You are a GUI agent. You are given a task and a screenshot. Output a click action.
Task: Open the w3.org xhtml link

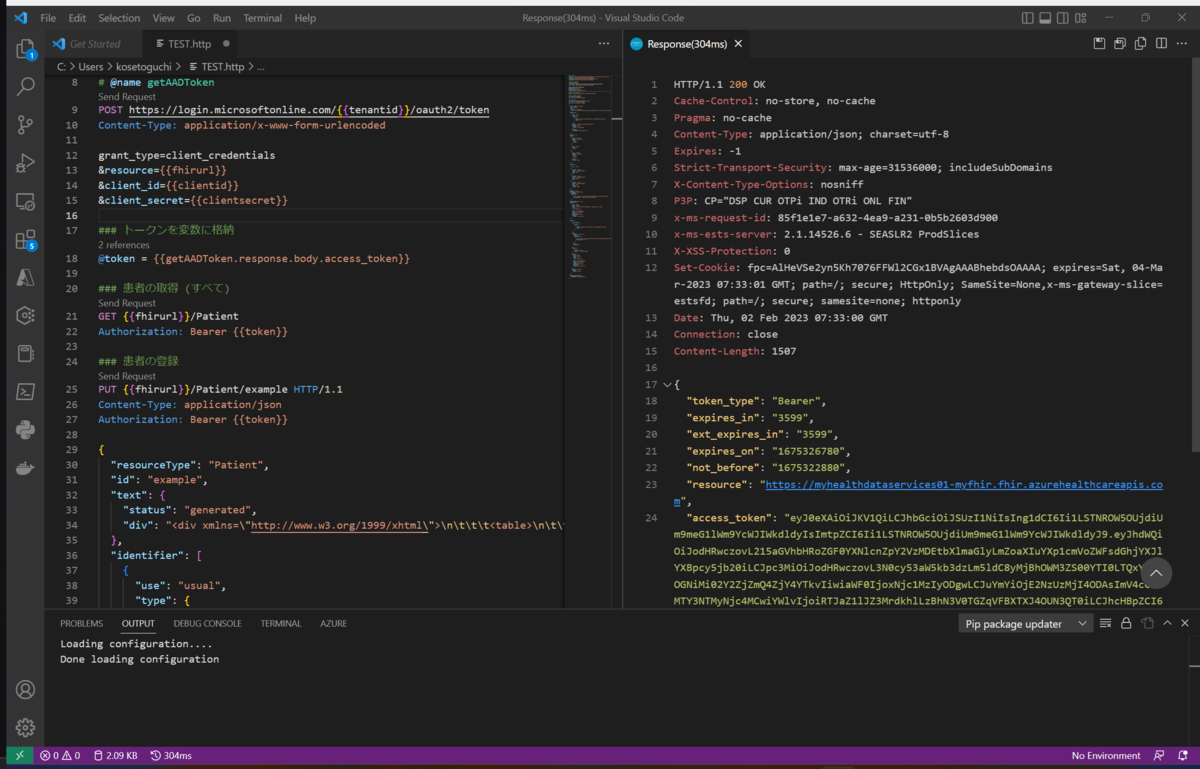tap(339, 523)
